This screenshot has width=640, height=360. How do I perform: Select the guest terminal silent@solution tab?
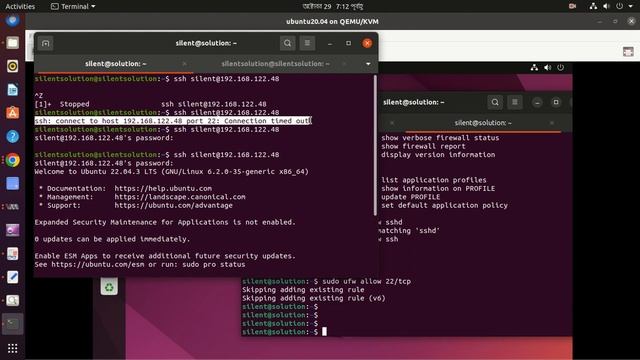(x=483, y=123)
